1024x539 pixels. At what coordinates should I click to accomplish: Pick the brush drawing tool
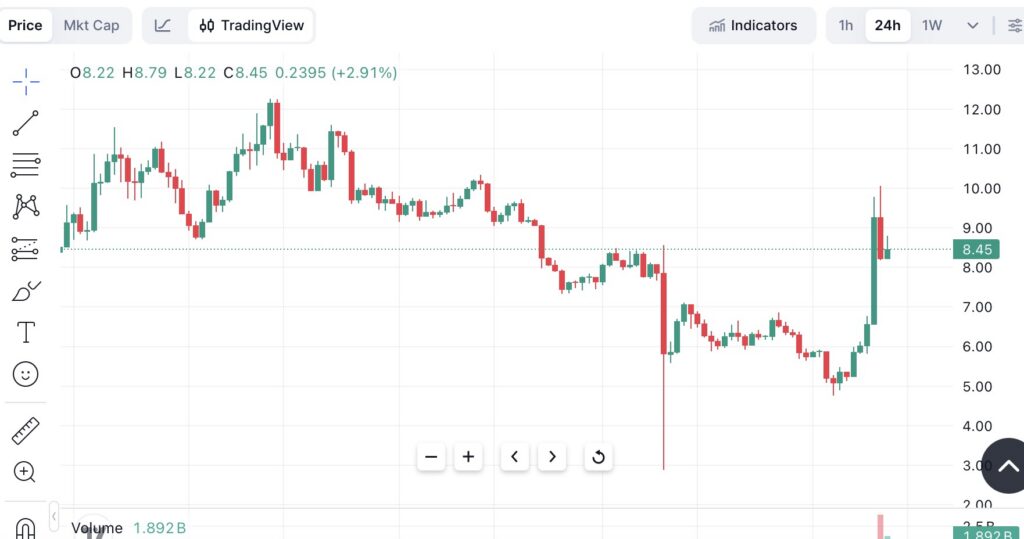coord(26,291)
